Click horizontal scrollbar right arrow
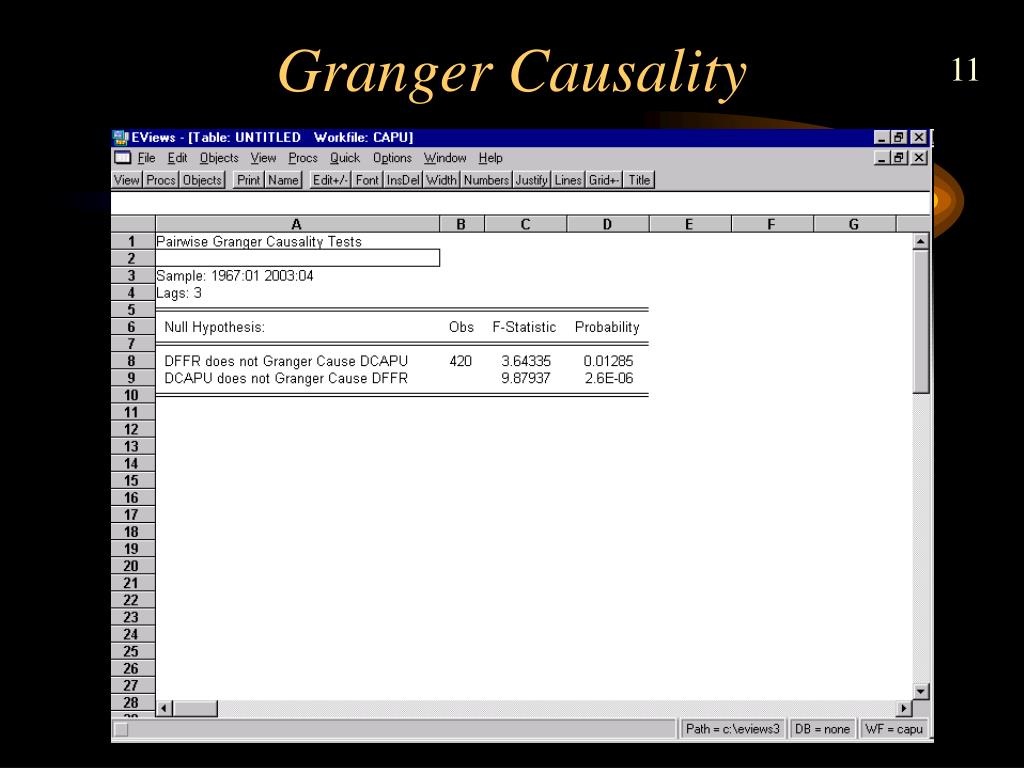1024x768 pixels. [904, 709]
